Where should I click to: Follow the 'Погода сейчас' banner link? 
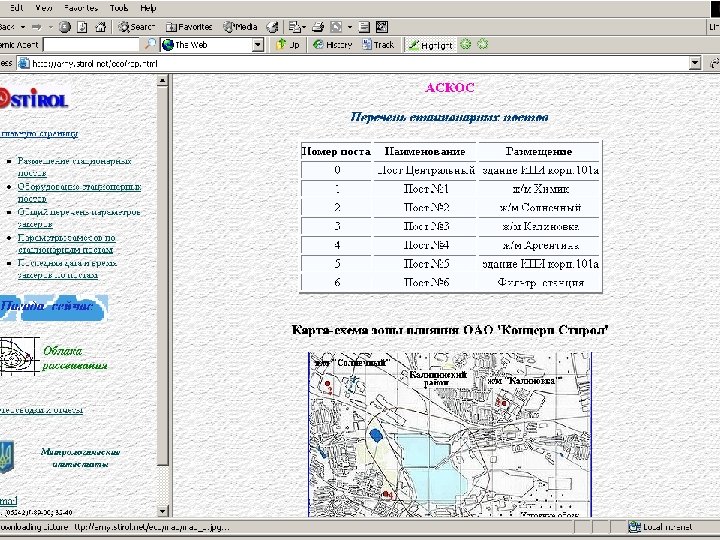click(52, 307)
